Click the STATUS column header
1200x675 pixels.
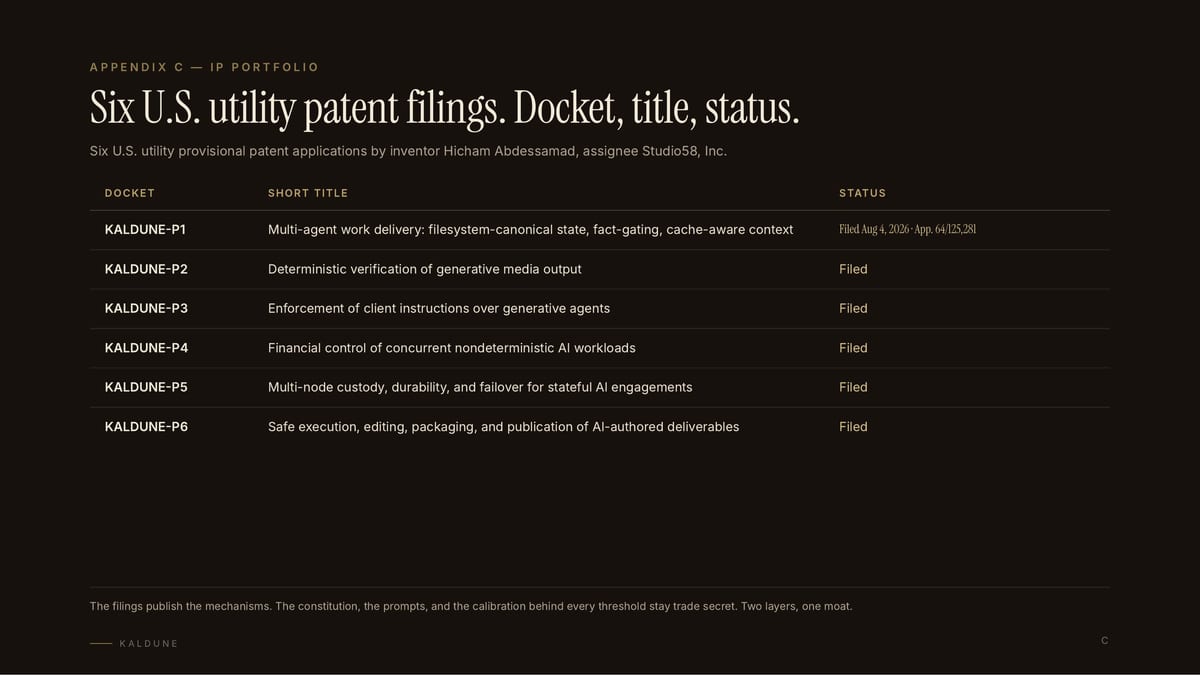[862, 193]
